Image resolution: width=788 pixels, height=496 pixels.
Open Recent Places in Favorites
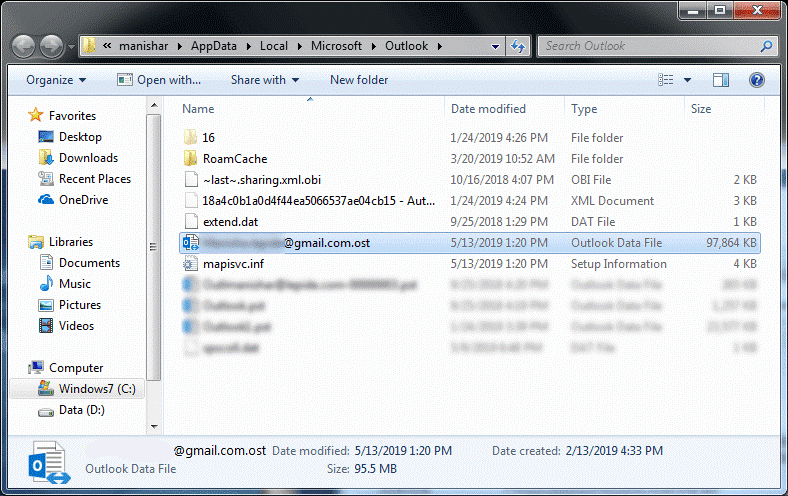[94, 179]
